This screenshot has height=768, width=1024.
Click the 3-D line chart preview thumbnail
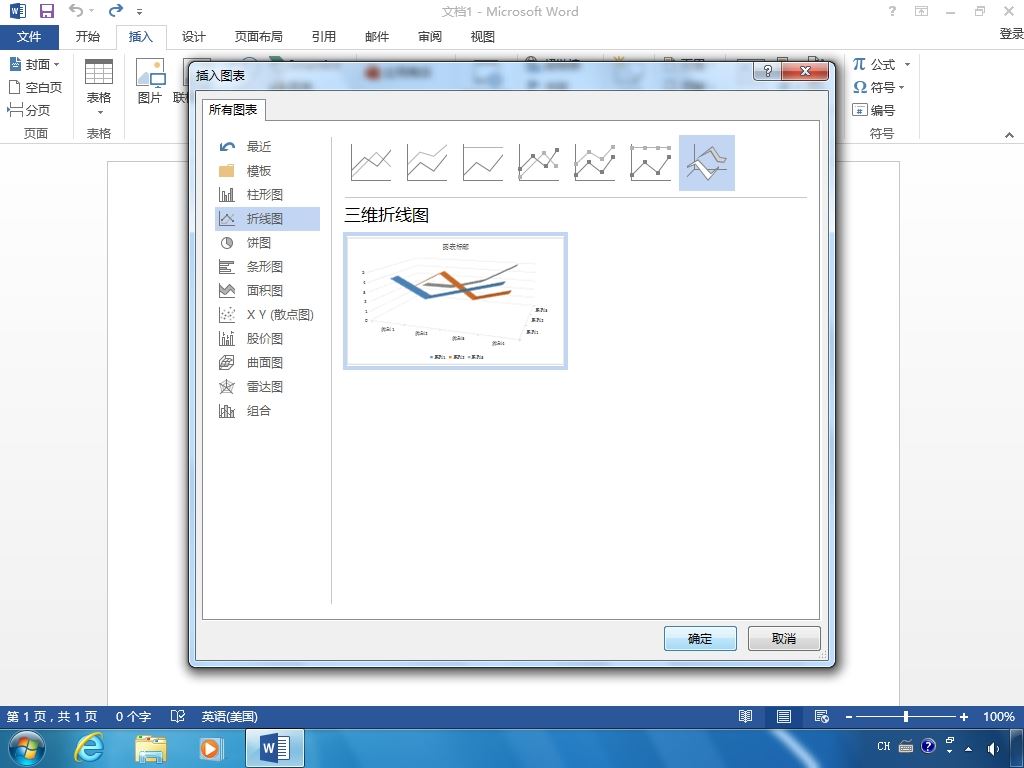click(x=455, y=301)
